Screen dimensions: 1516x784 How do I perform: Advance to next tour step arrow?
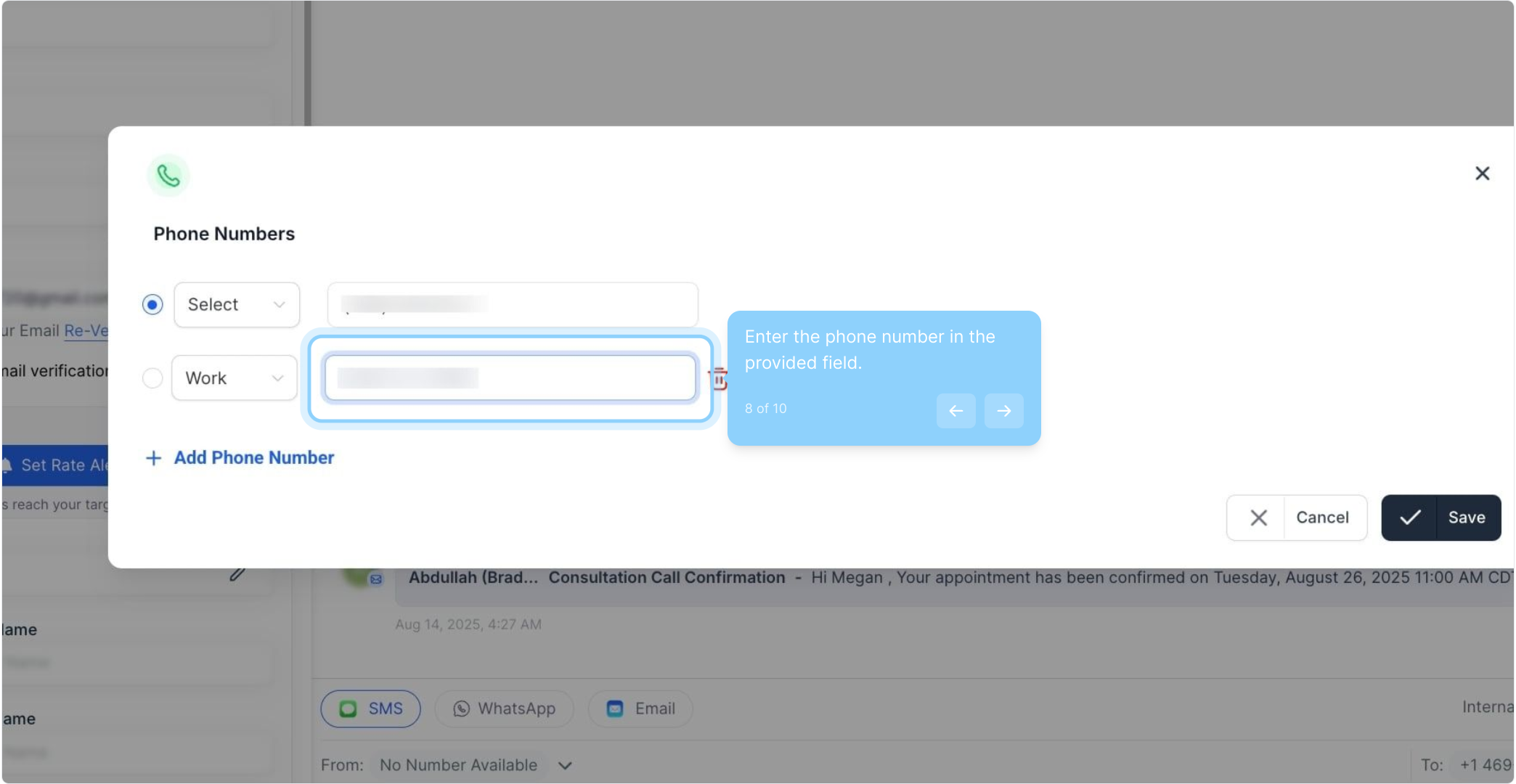tap(1003, 411)
